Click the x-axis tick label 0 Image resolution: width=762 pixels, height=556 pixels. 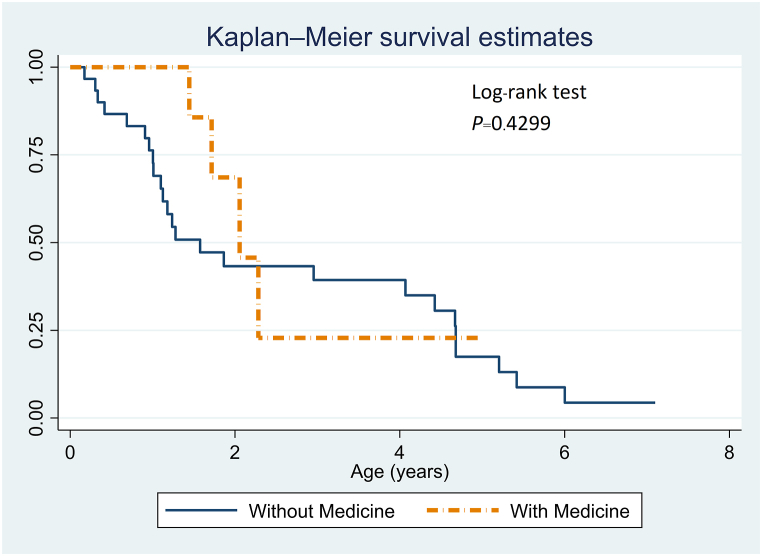click(x=70, y=451)
